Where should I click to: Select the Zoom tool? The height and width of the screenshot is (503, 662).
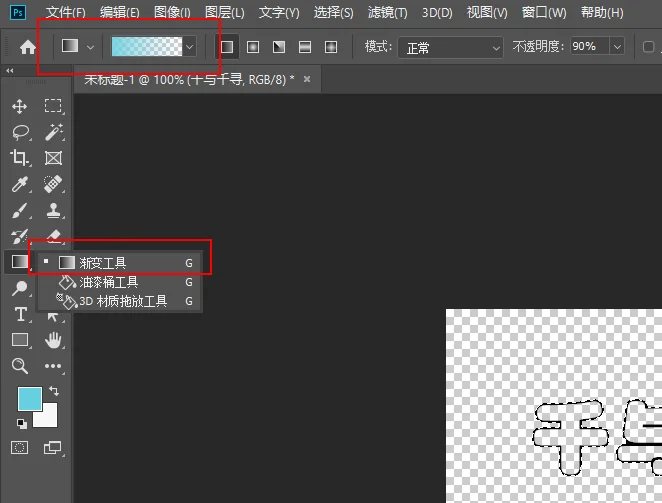point(19,366)
